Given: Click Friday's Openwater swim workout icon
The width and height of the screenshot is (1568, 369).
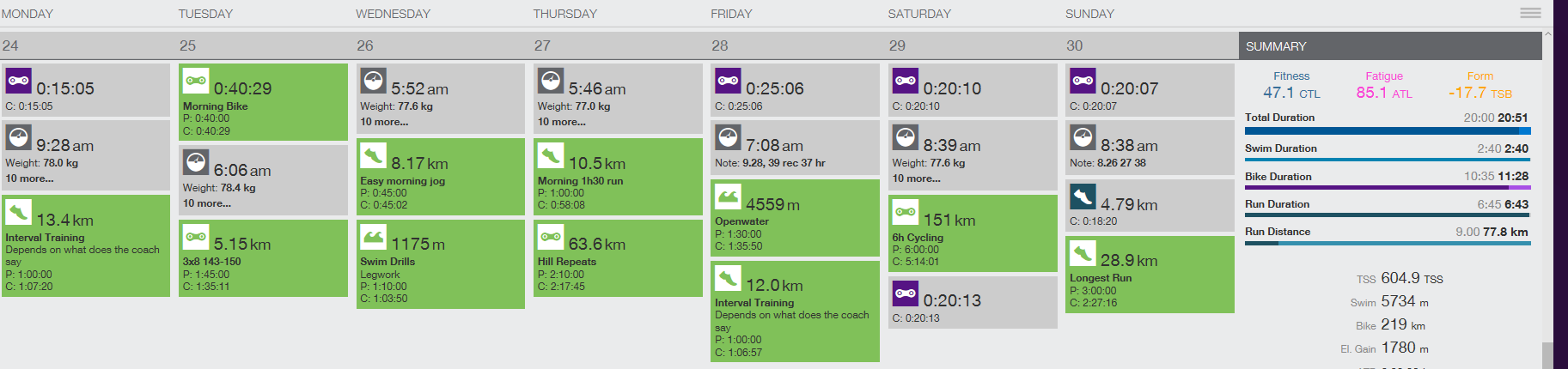Looking at the screenshot, I should (x=729, y=197).
